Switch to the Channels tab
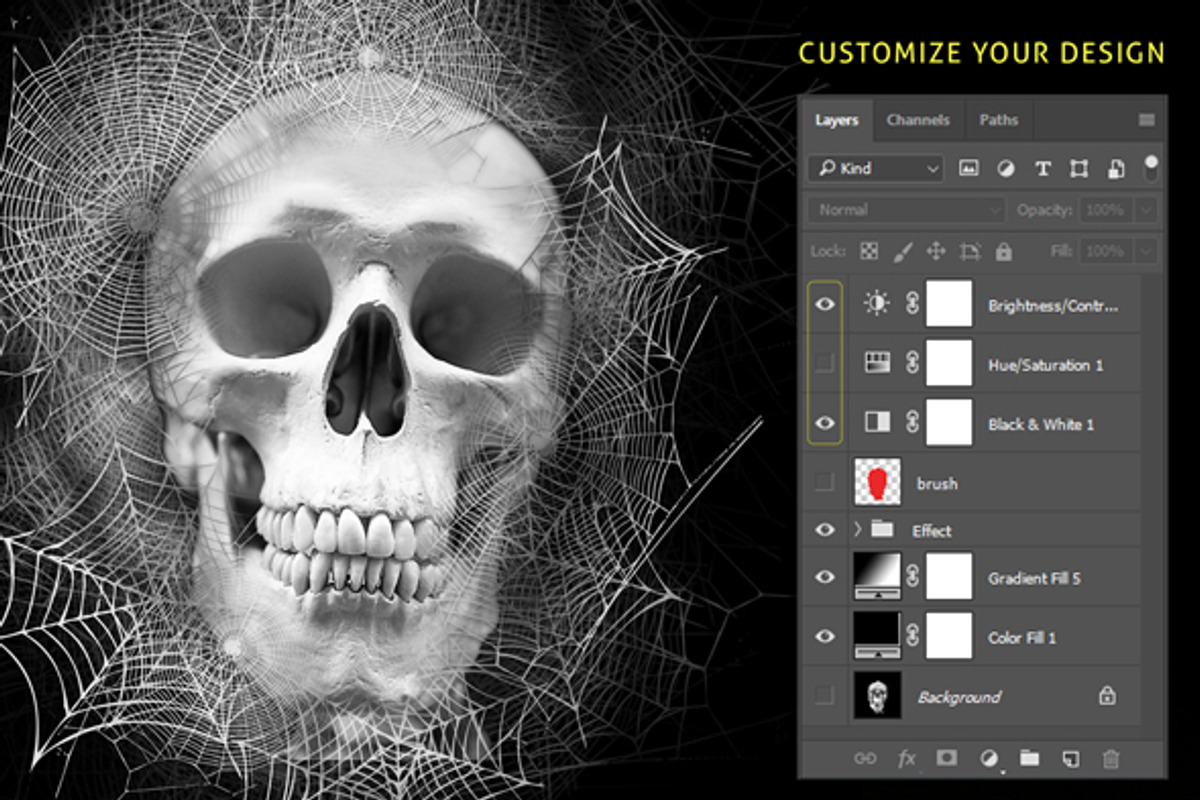1200x800 pixels. [x=918, y=120]
